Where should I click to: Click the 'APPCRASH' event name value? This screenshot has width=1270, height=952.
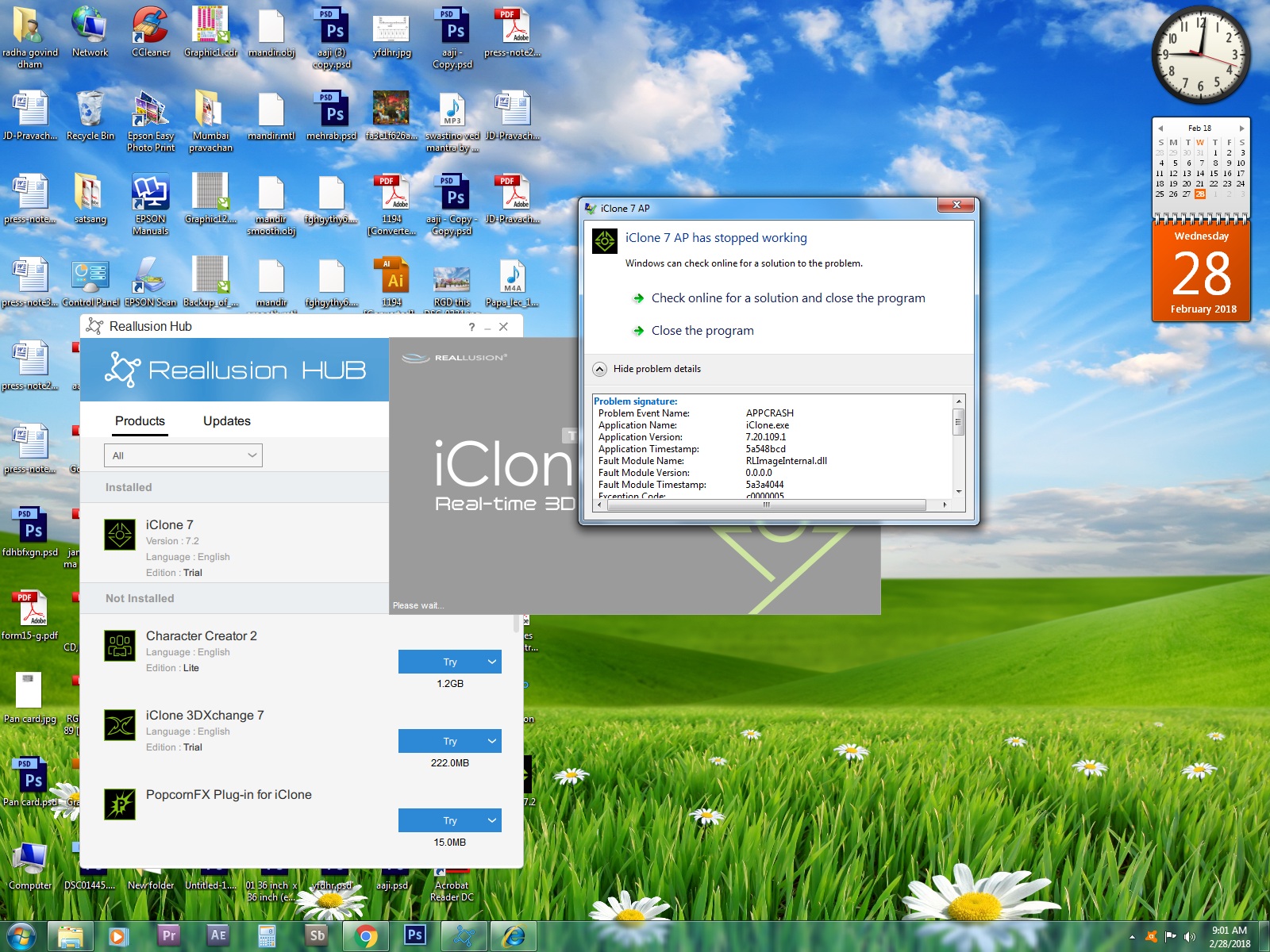pyautogui.click(x=769, y=413)
